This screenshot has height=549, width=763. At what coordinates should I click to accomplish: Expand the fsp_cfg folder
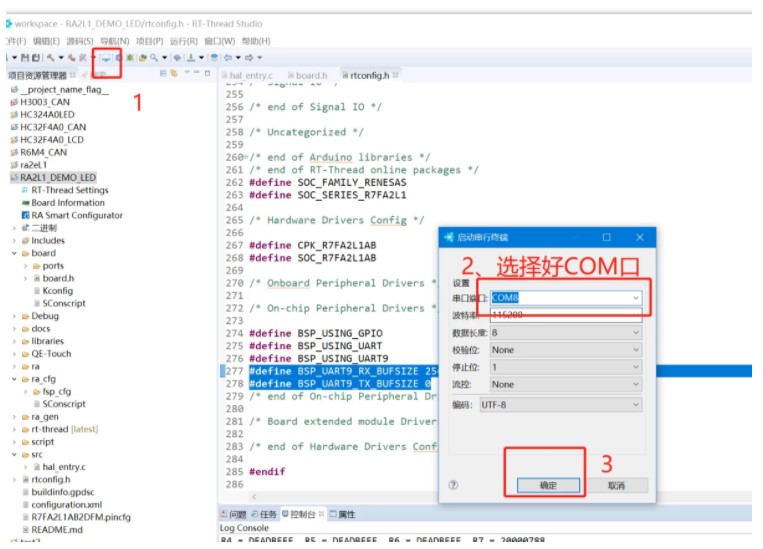(x=25, y=391)
